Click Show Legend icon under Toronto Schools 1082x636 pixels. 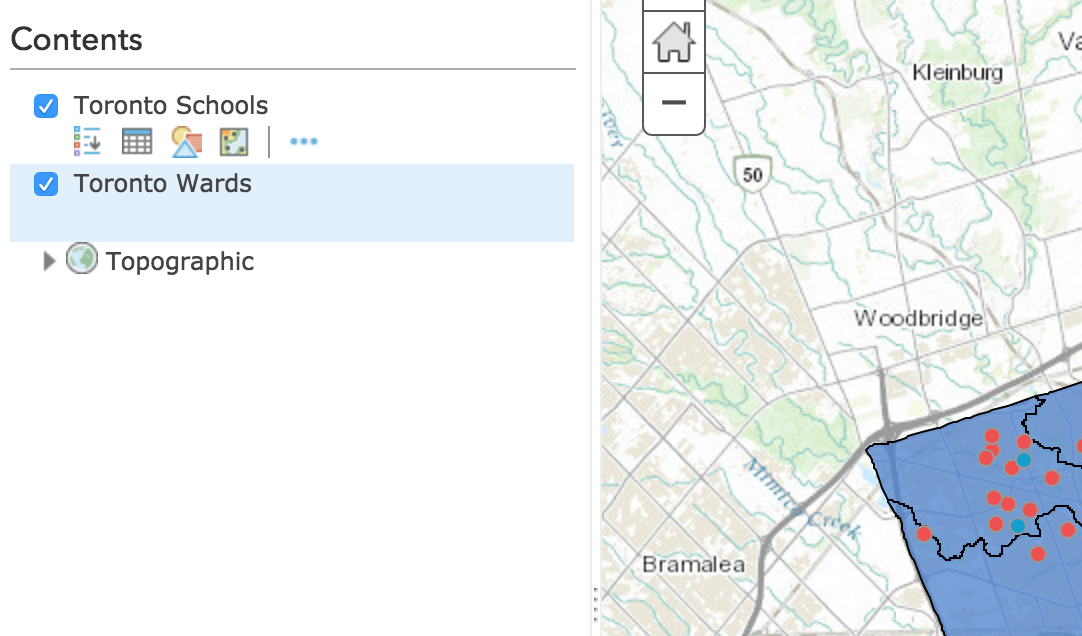click(x=88, y=142)
